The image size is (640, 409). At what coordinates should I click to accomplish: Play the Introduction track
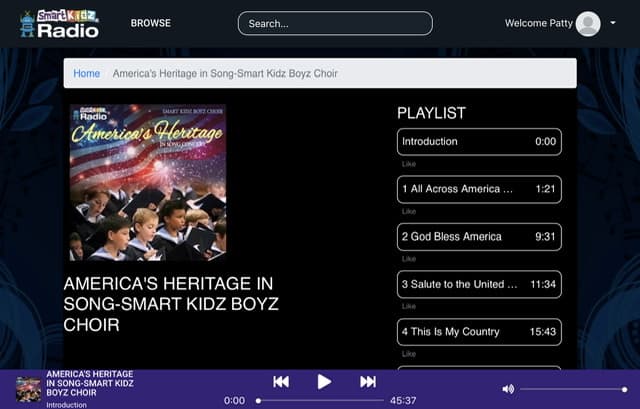coord(479,142)
